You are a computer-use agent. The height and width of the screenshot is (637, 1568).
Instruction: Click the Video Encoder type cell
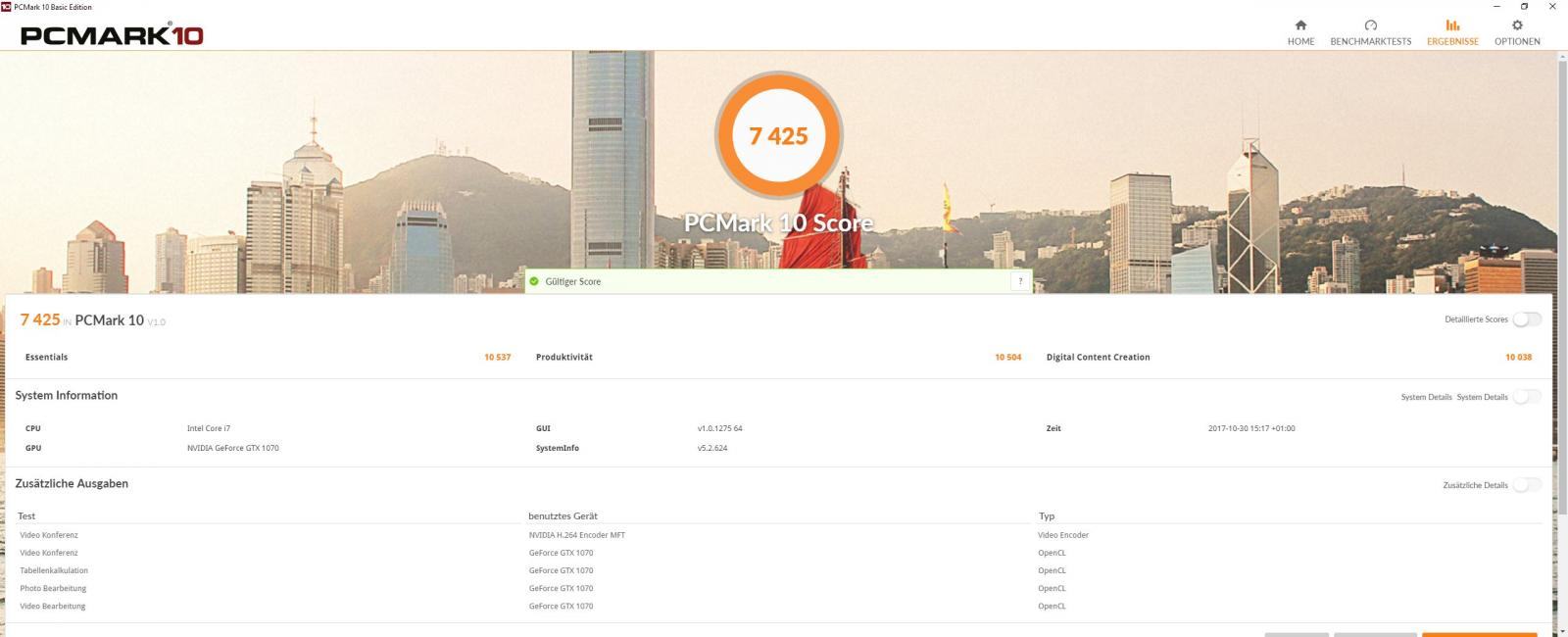coord(1063,535)
